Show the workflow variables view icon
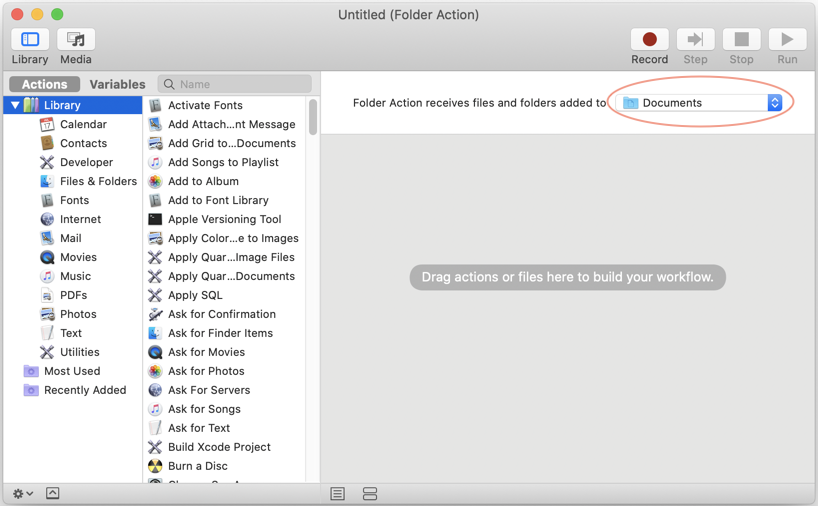This screenshot has height=506, width=818. click(x=370, y=493)
